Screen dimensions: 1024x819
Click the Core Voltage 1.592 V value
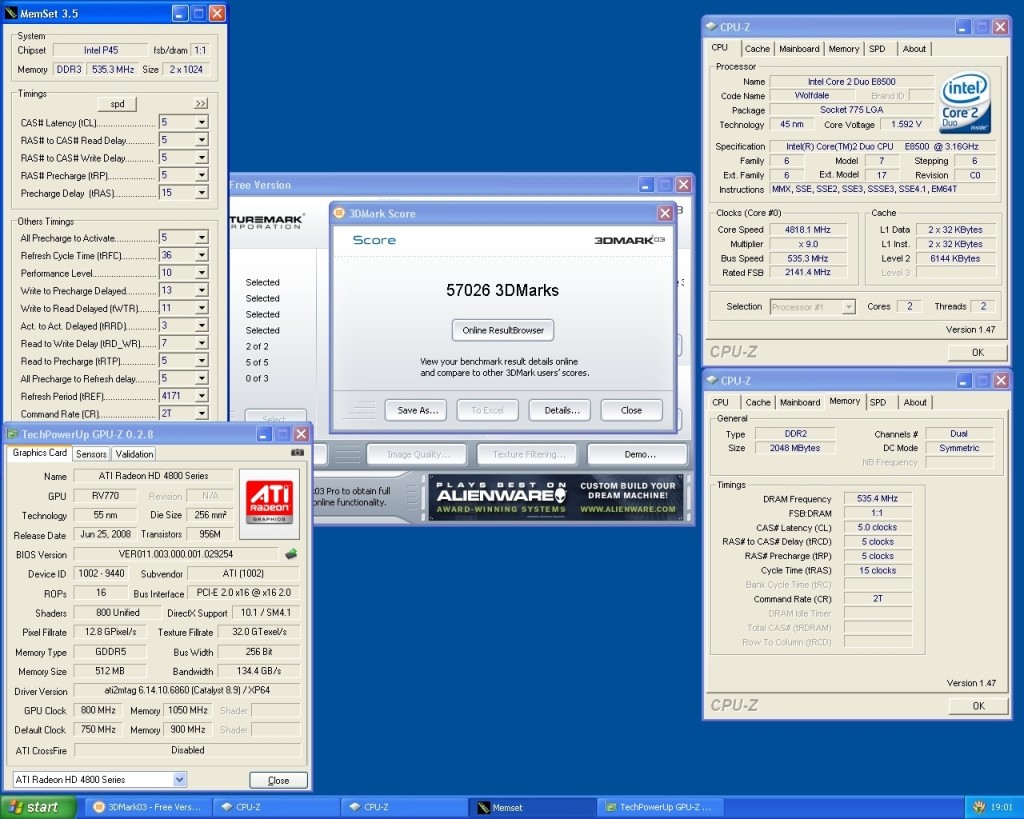click(906, 124)
